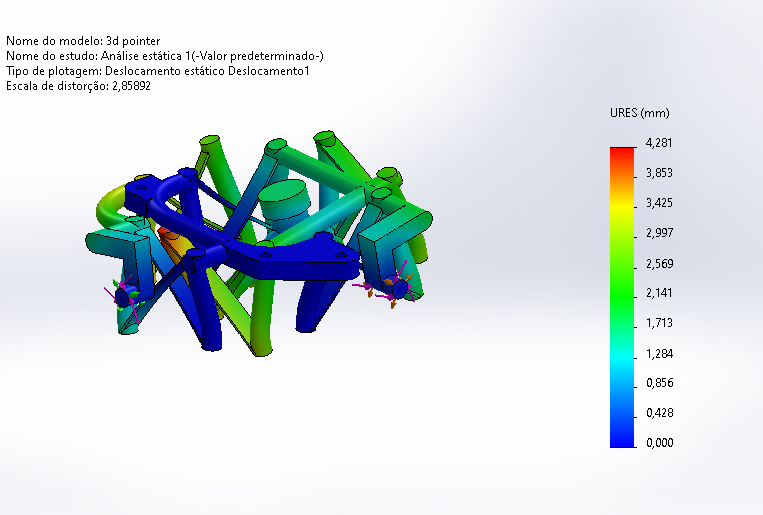The width and height of the screenshot is (763, 515).
Task: Click legend value 3,853
Action: [x=659, y=173]
